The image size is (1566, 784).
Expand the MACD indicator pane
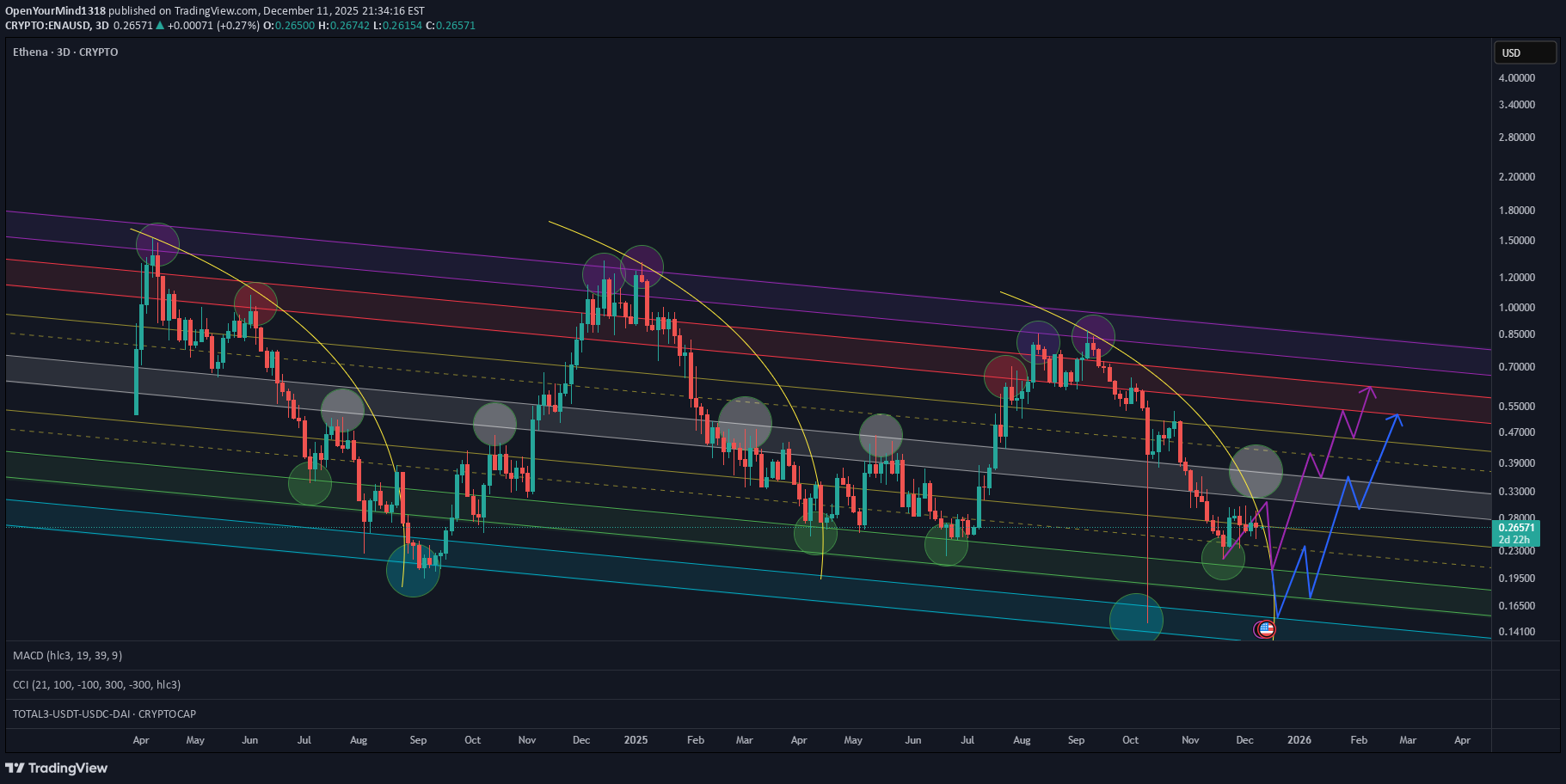coord(68,656)
